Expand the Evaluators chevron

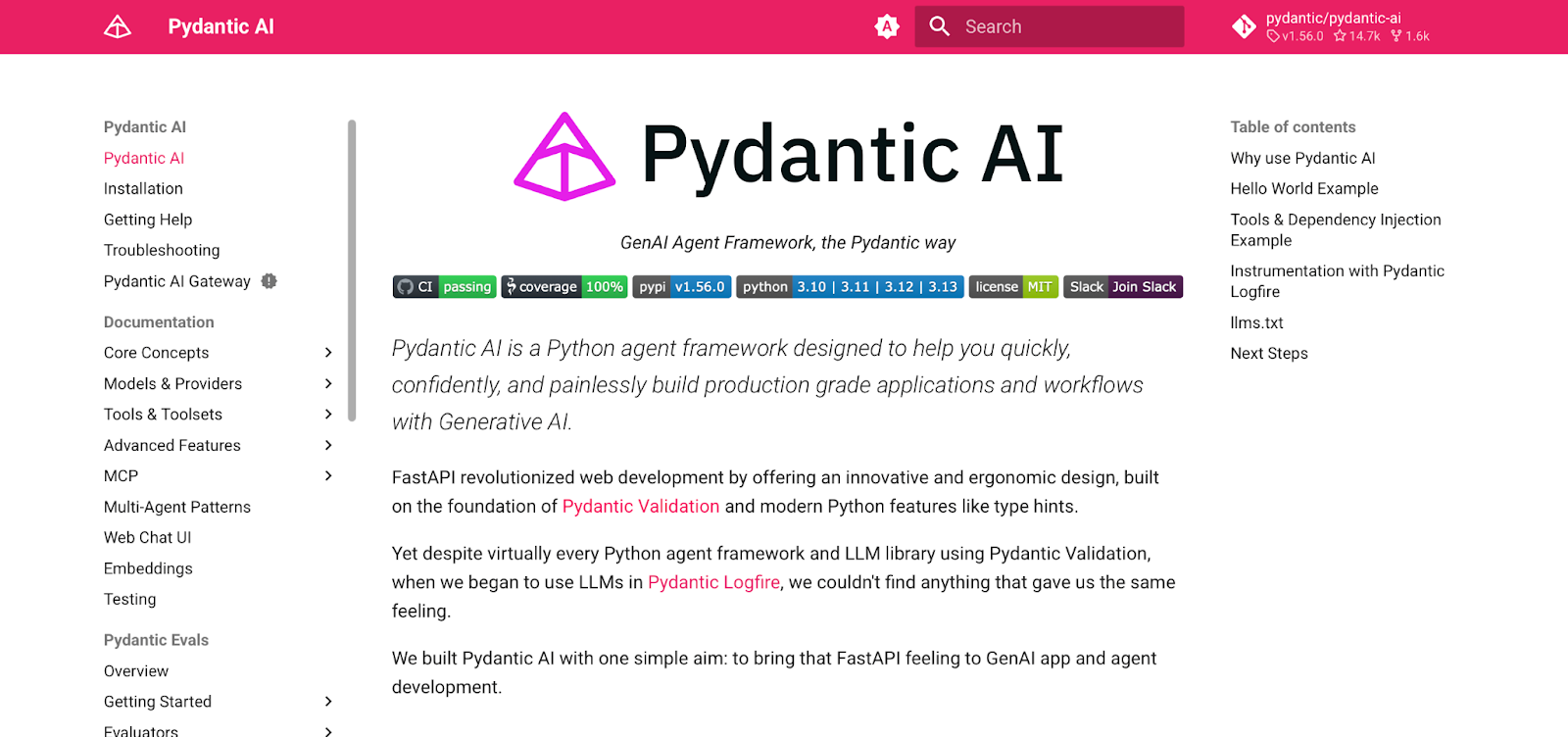328,731
